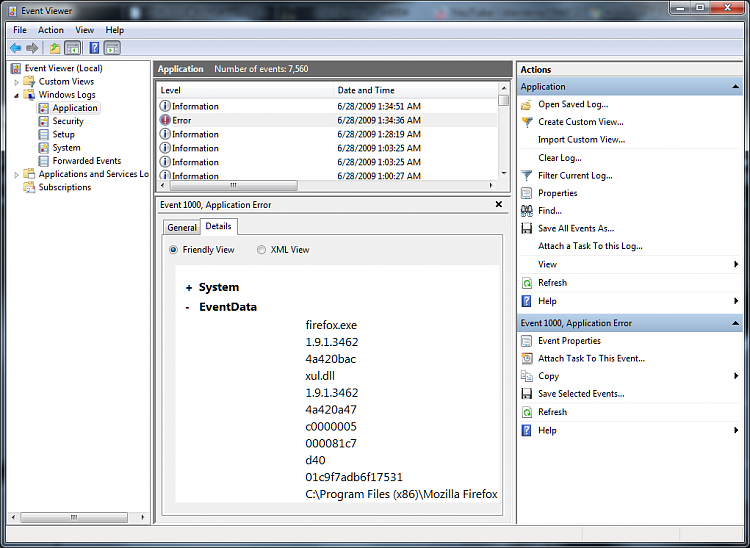Viewport: 750px width, 548px height.
Task: Click the event list scroll down arrow
Action: [504, 173]
